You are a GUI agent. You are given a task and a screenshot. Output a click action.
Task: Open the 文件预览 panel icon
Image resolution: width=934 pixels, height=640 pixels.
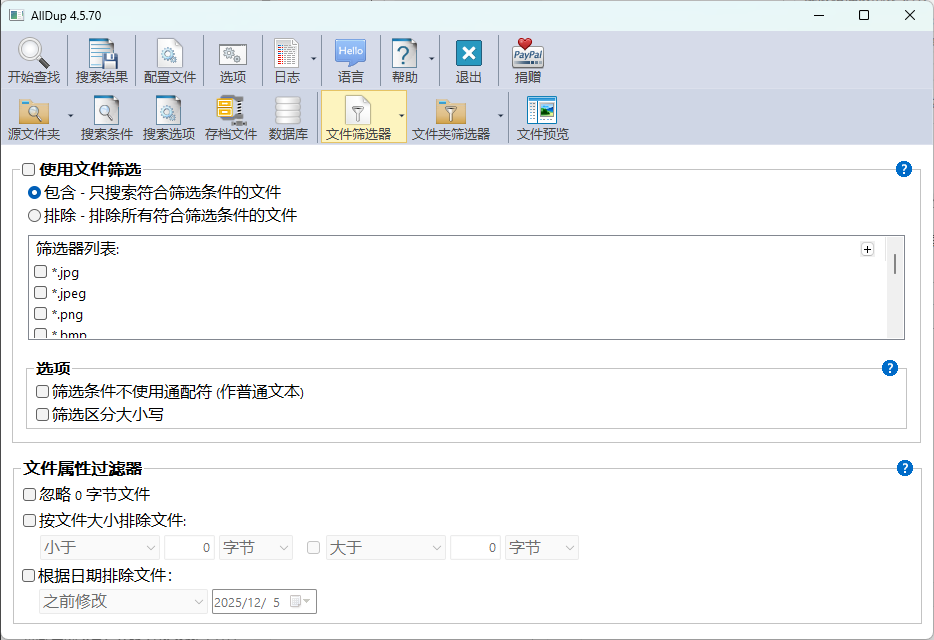pos(542,111)
